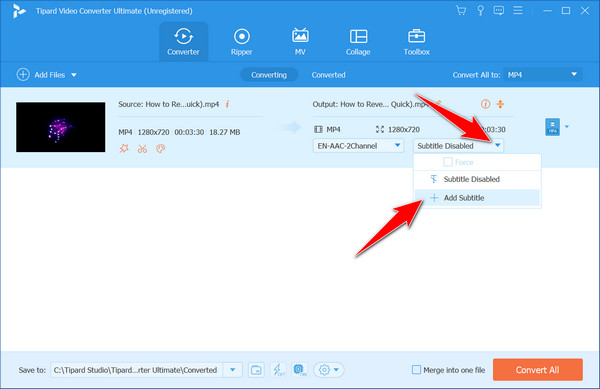Toggle the high-speed conversion ON icon
The image size is (600, 389).
point(300,370)
